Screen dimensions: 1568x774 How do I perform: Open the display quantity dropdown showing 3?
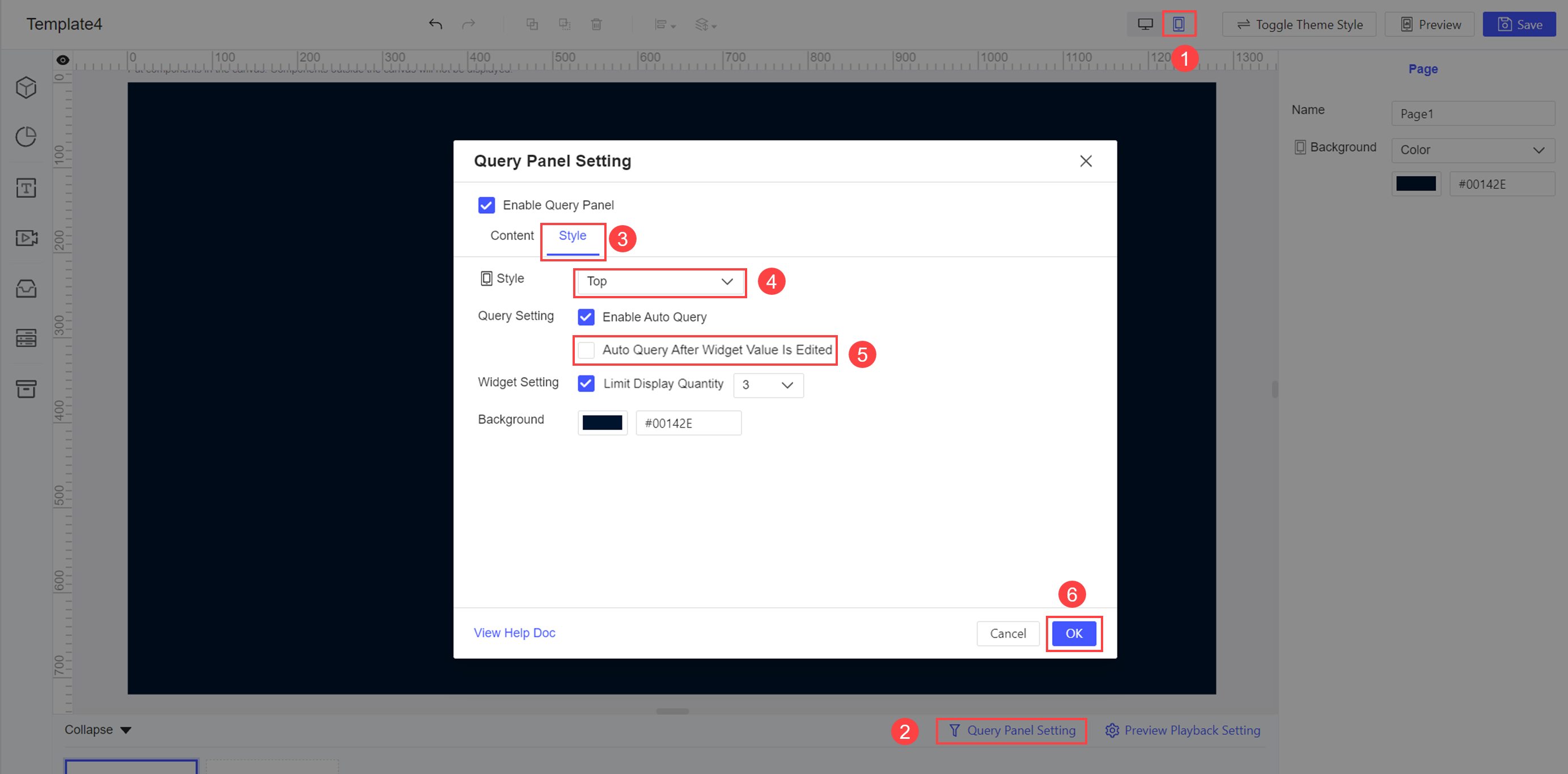(768, 386)
